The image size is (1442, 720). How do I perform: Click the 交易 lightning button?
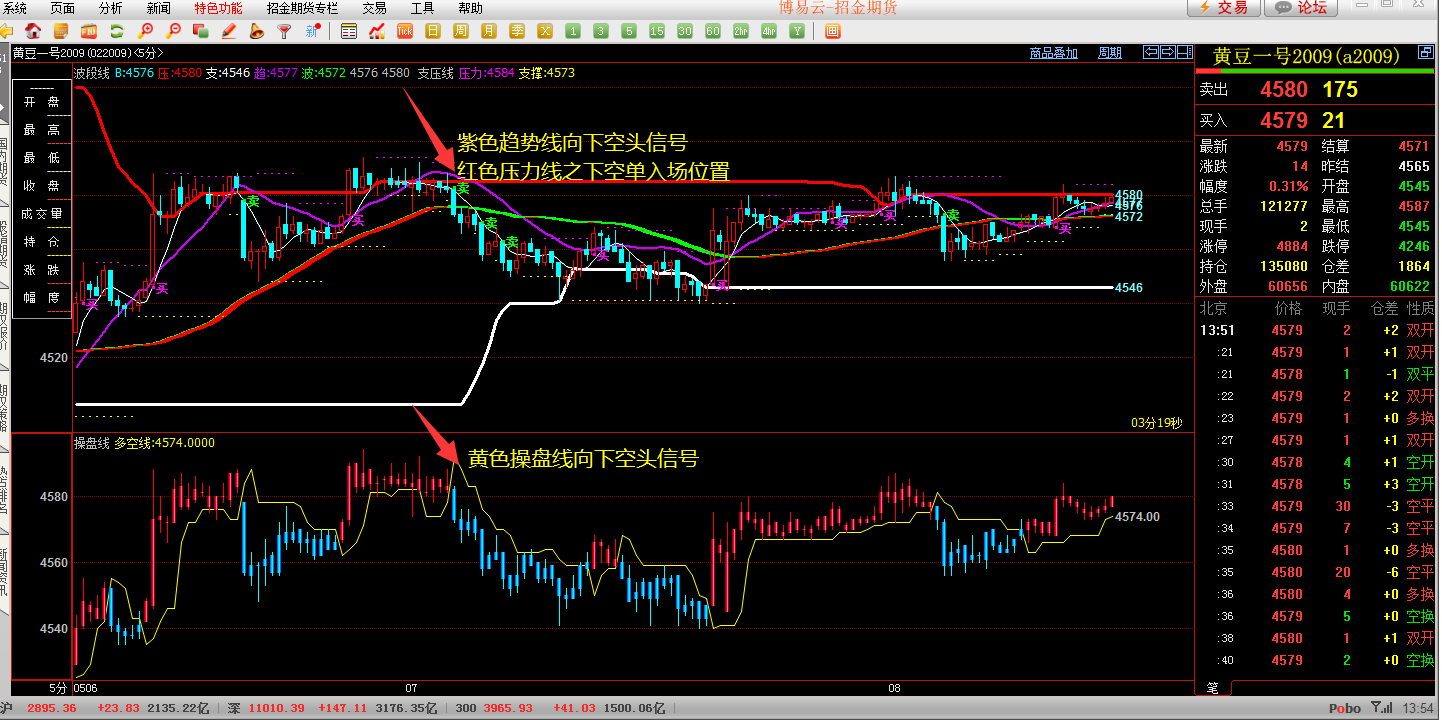coord(1223,8)
